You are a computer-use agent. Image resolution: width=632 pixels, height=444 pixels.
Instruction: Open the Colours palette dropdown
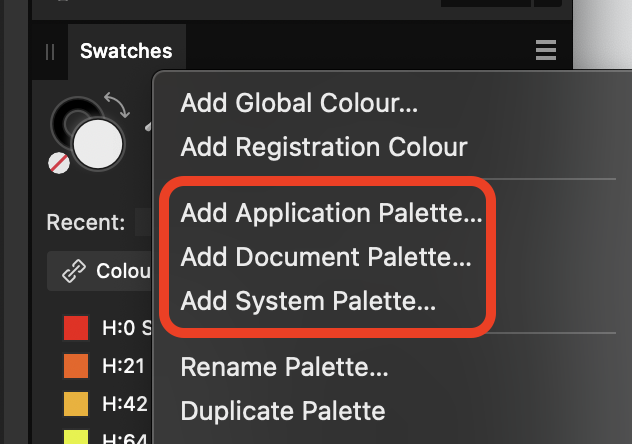pos(122,271)
